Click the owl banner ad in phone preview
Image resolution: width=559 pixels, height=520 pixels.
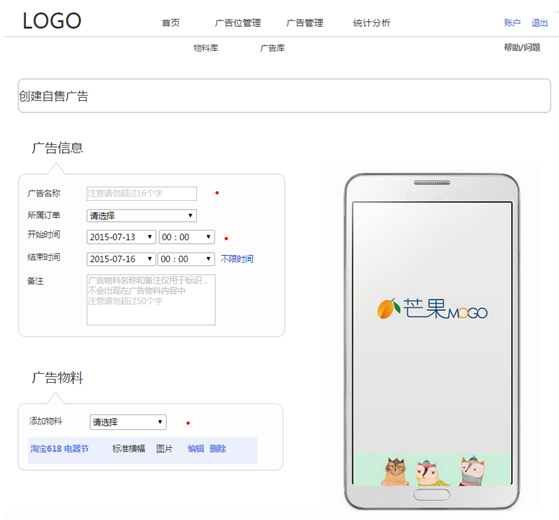[432, 469]
